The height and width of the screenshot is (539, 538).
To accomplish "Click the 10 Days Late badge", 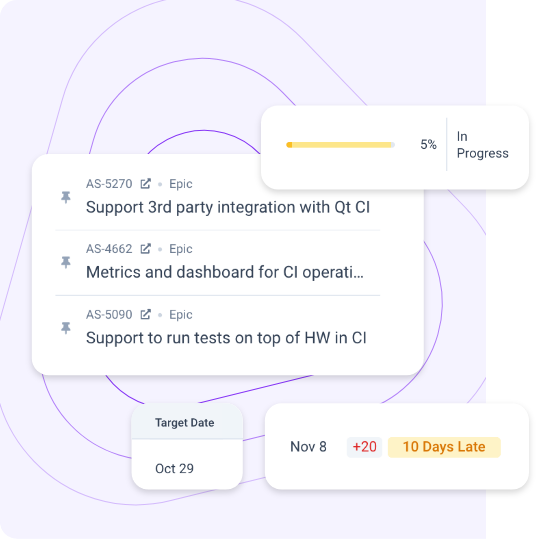I will coord(444,447).
